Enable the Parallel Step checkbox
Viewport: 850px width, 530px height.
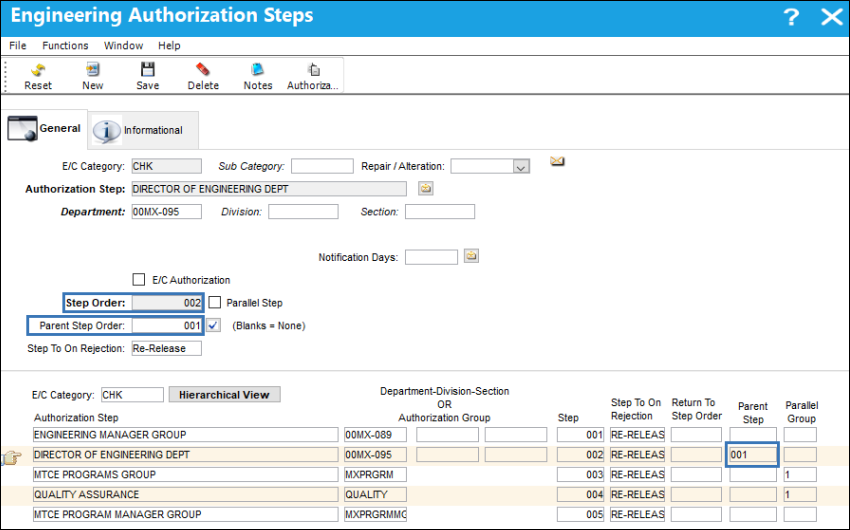[215, 302]
